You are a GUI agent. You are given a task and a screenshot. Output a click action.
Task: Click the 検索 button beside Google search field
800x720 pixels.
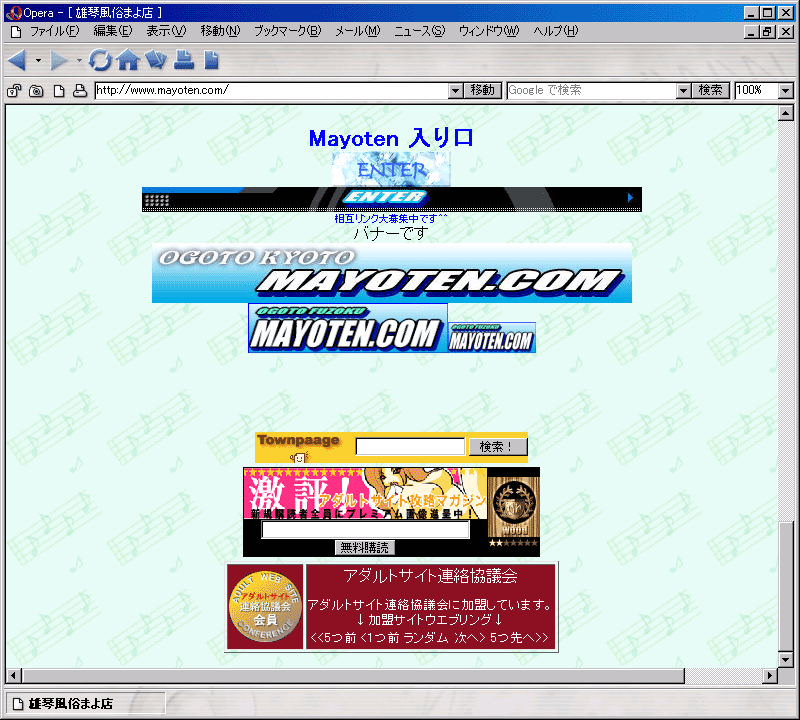tap(711, 90)
